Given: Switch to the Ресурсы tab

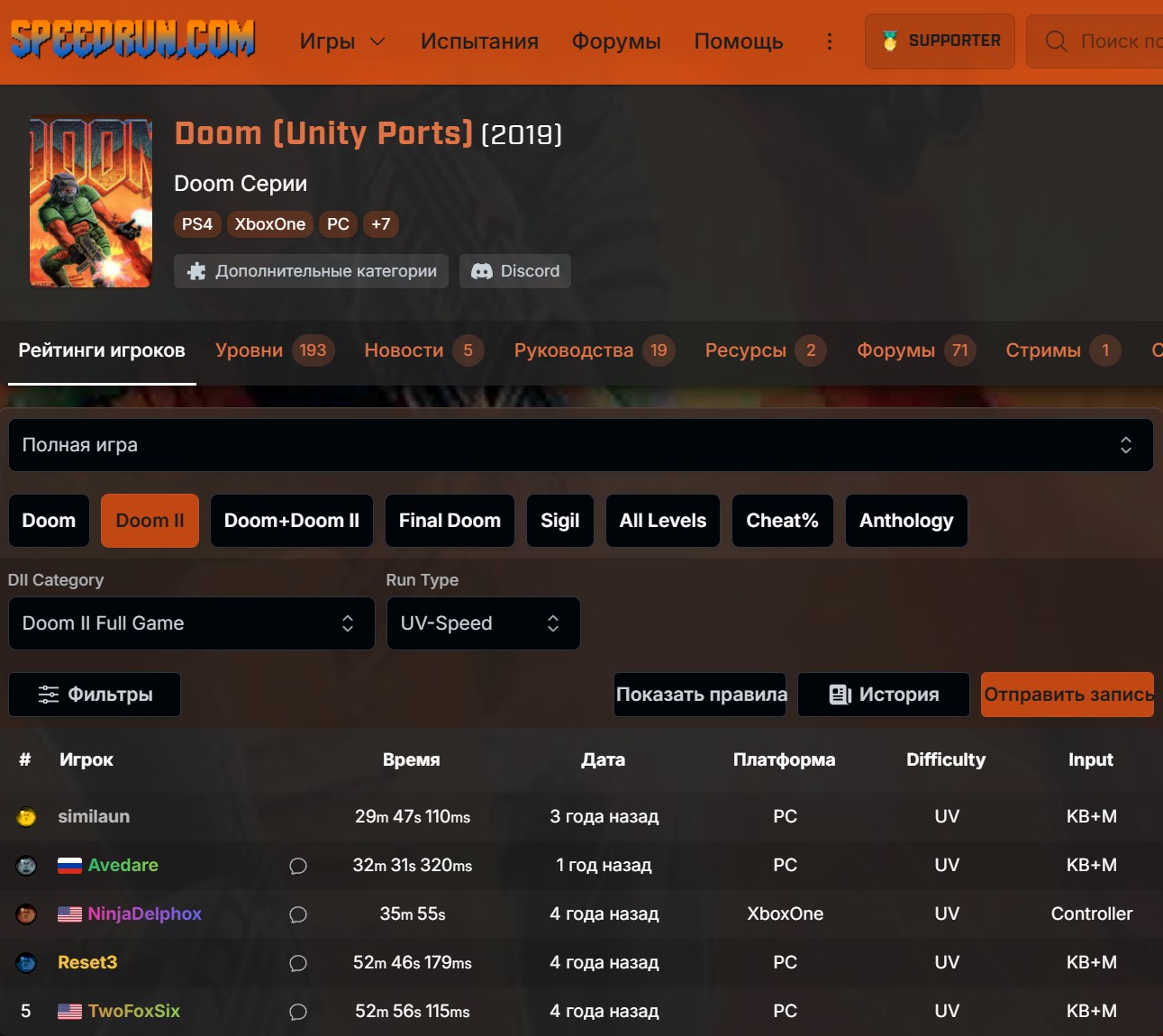Looking at the screenshot, I should click(x=766, y=350).
